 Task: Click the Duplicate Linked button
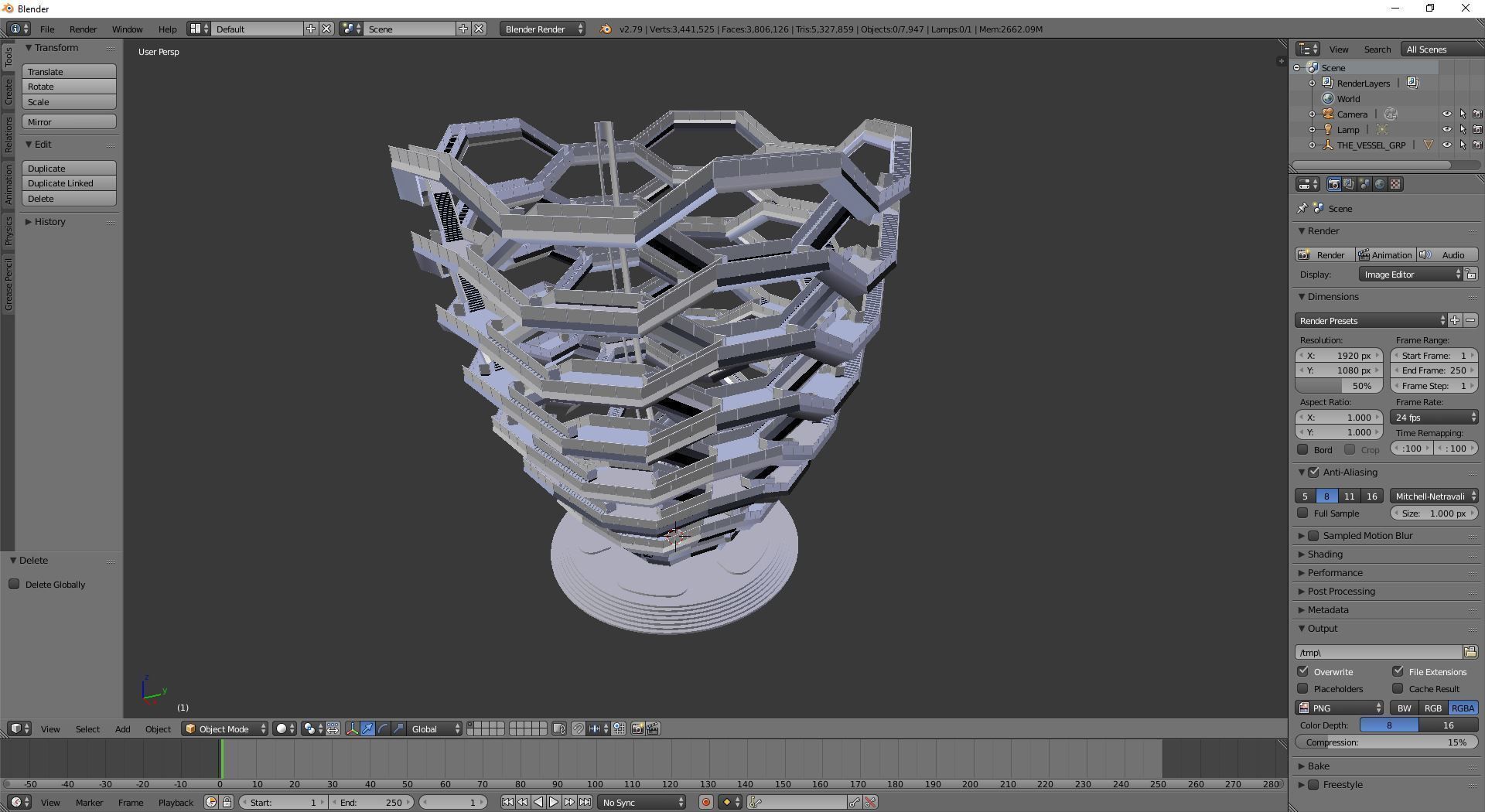point(69,183)
